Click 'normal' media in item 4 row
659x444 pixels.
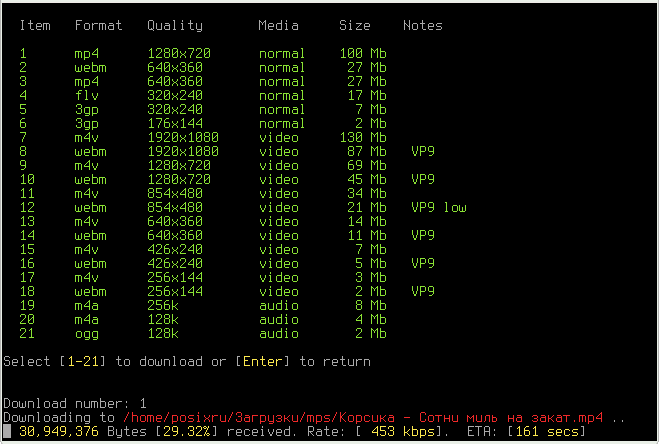click(x=282, y=95)
